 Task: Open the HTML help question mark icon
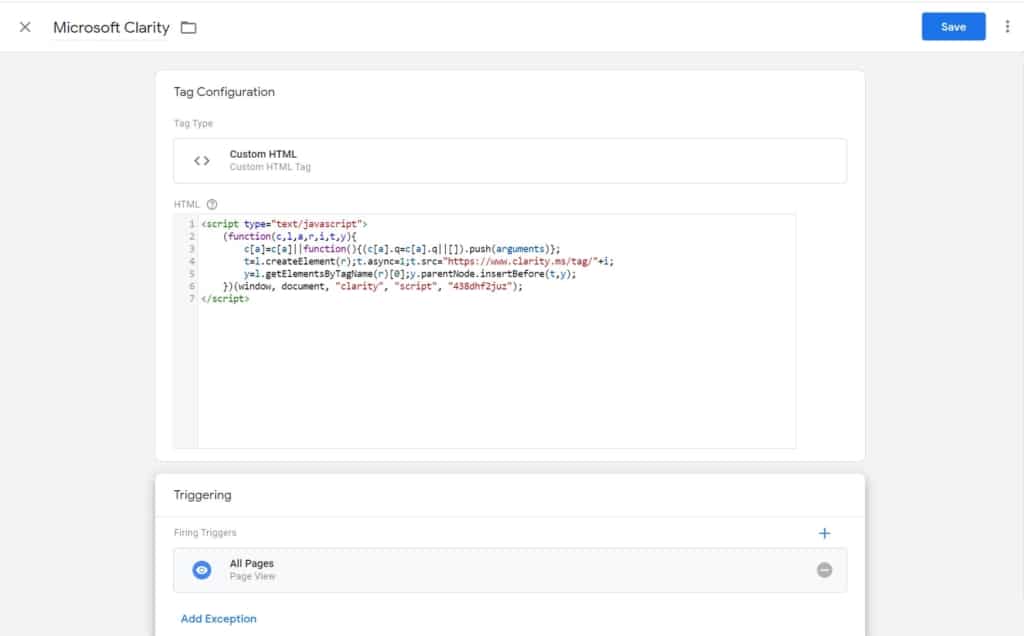[x=212, y=204]
